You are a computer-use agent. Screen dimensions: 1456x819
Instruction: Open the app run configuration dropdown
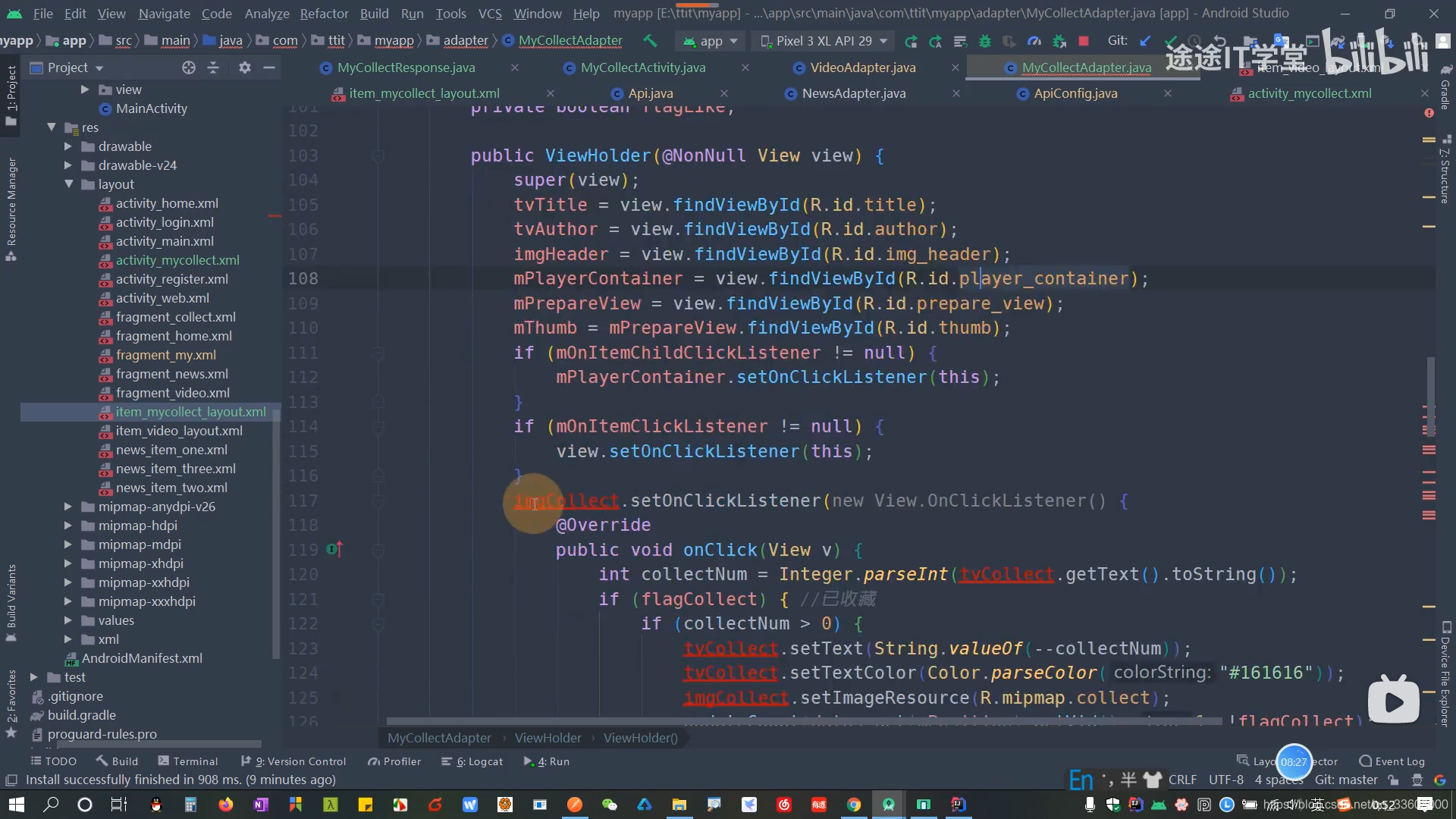coord(709,41)
